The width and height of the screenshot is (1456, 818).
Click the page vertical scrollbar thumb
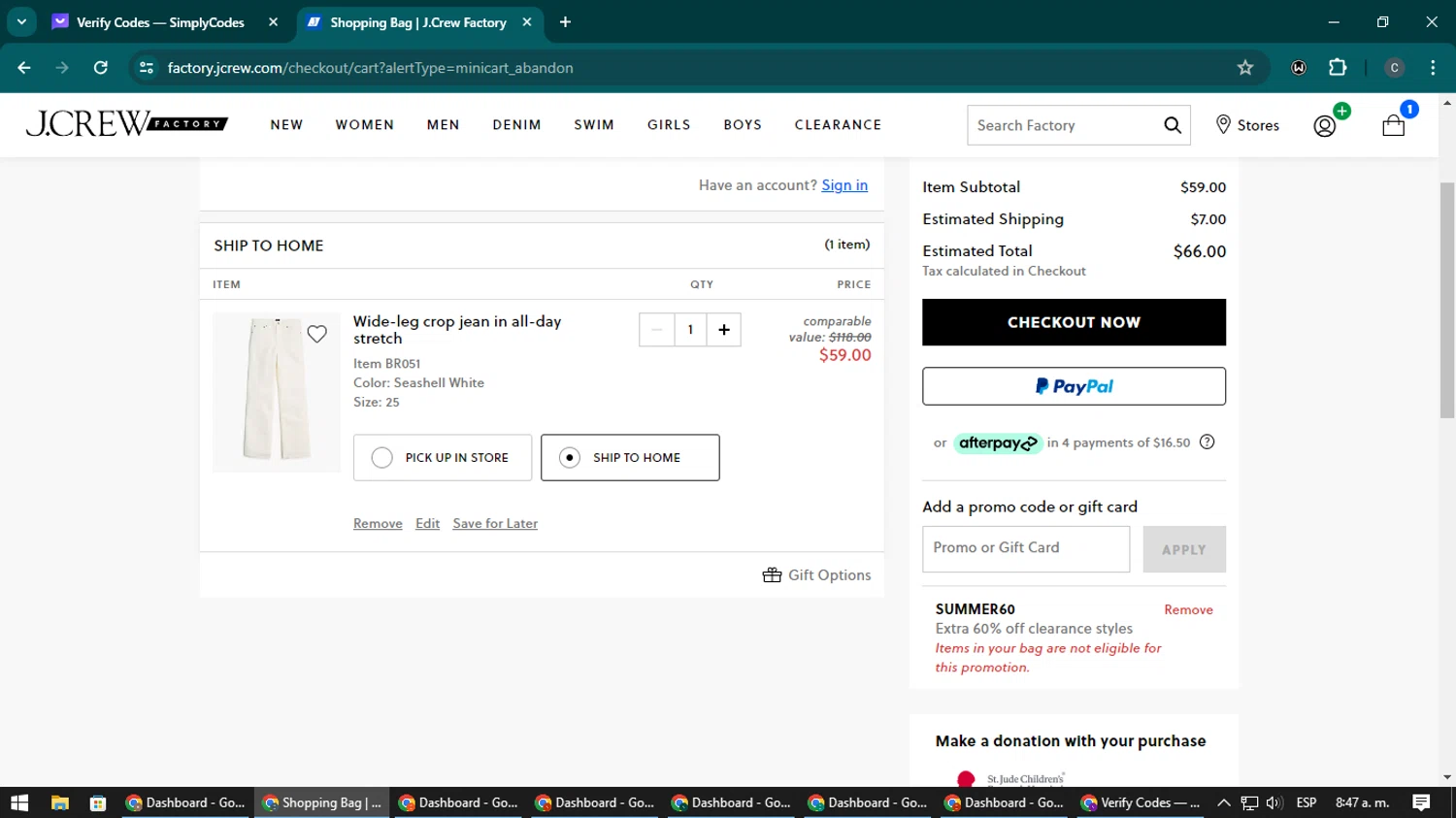(x=1447, y=300)
